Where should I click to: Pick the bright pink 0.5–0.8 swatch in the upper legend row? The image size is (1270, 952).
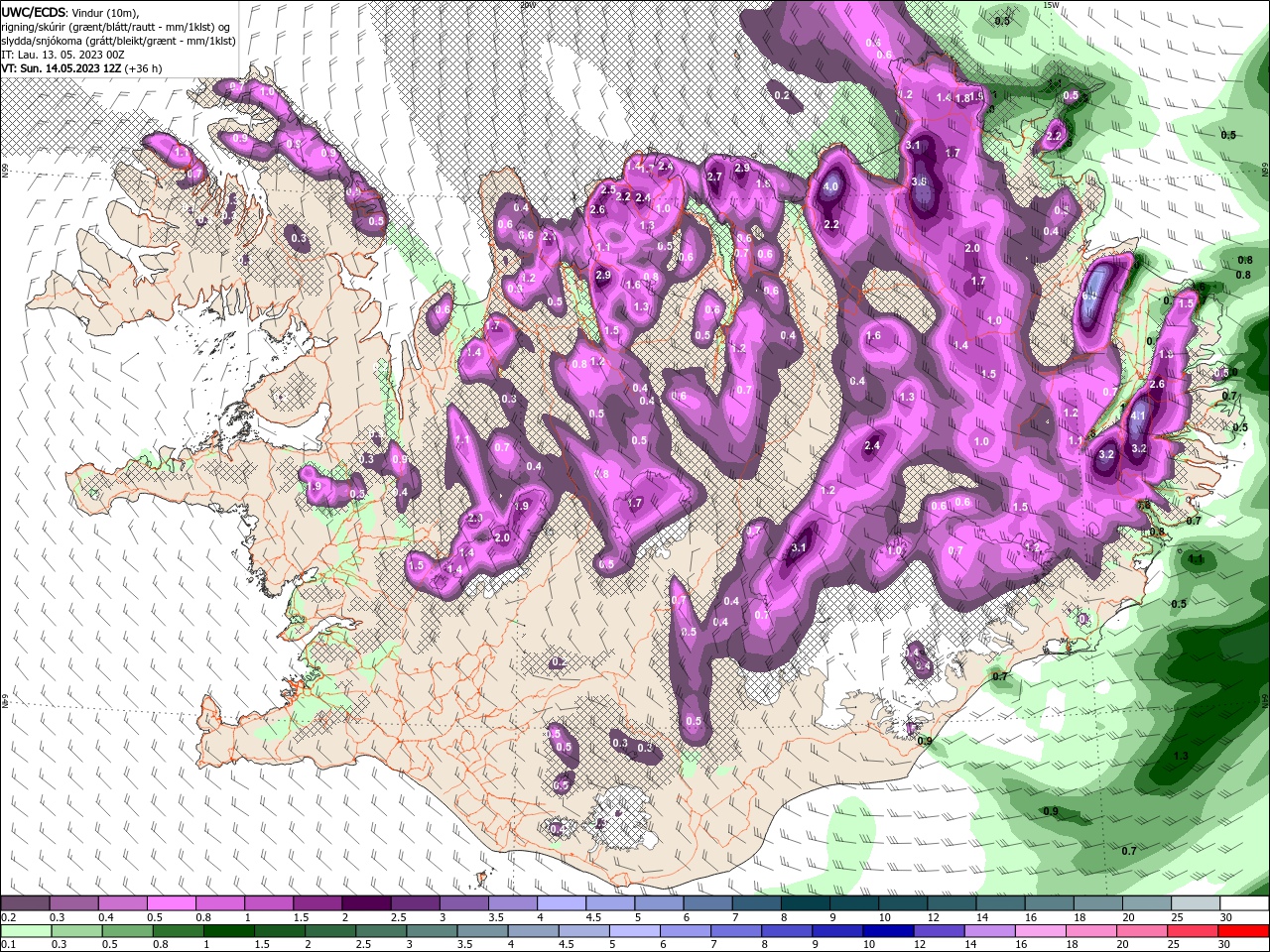(171, 903)
